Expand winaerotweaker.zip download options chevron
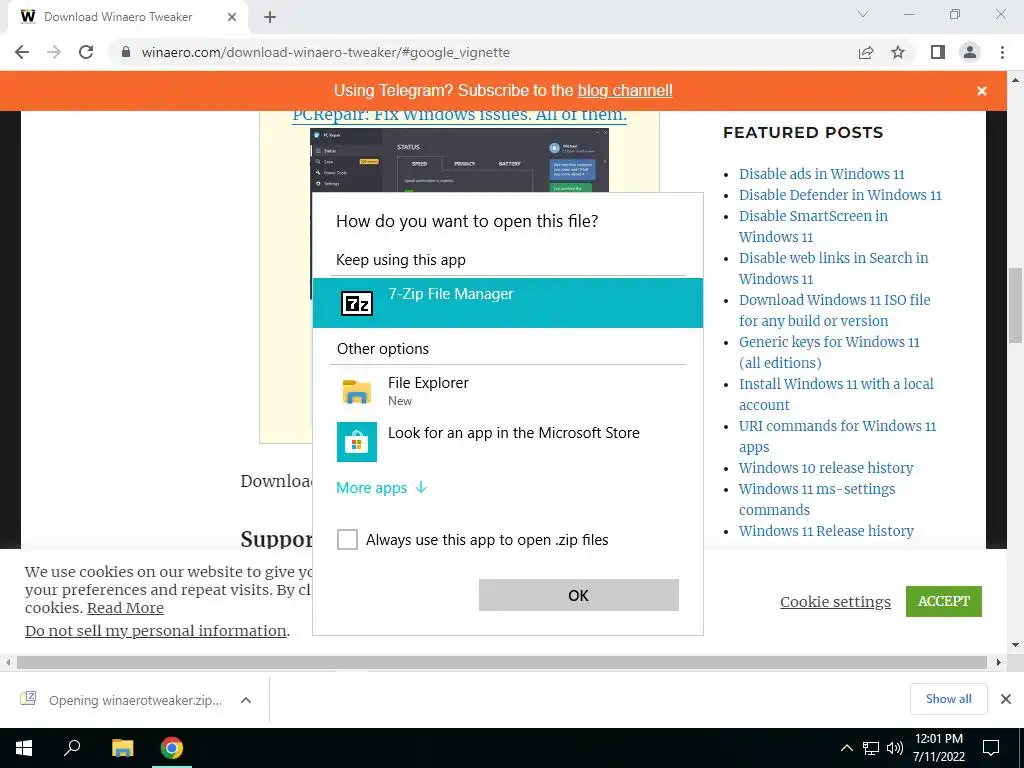 246,700
